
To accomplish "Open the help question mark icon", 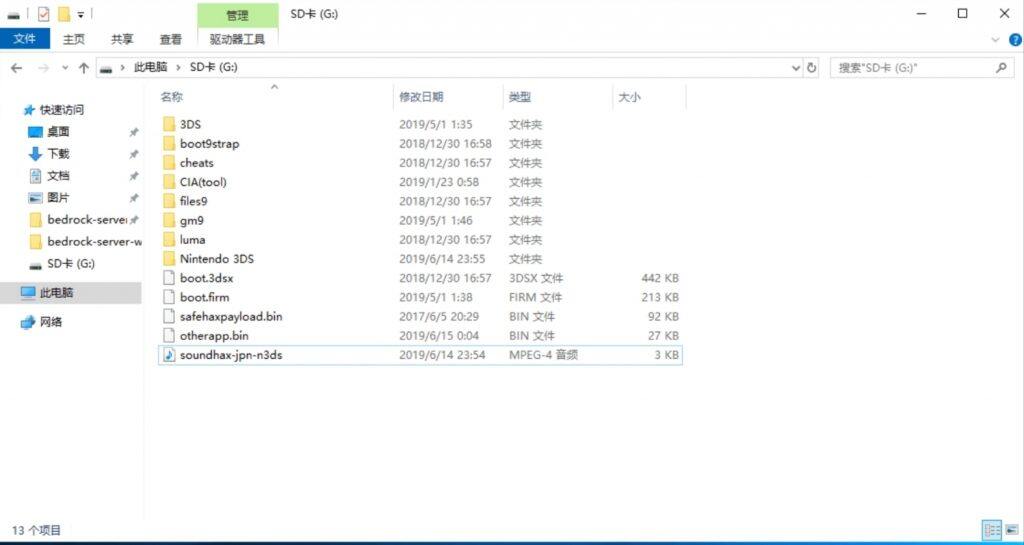I will coord(1016,40).
